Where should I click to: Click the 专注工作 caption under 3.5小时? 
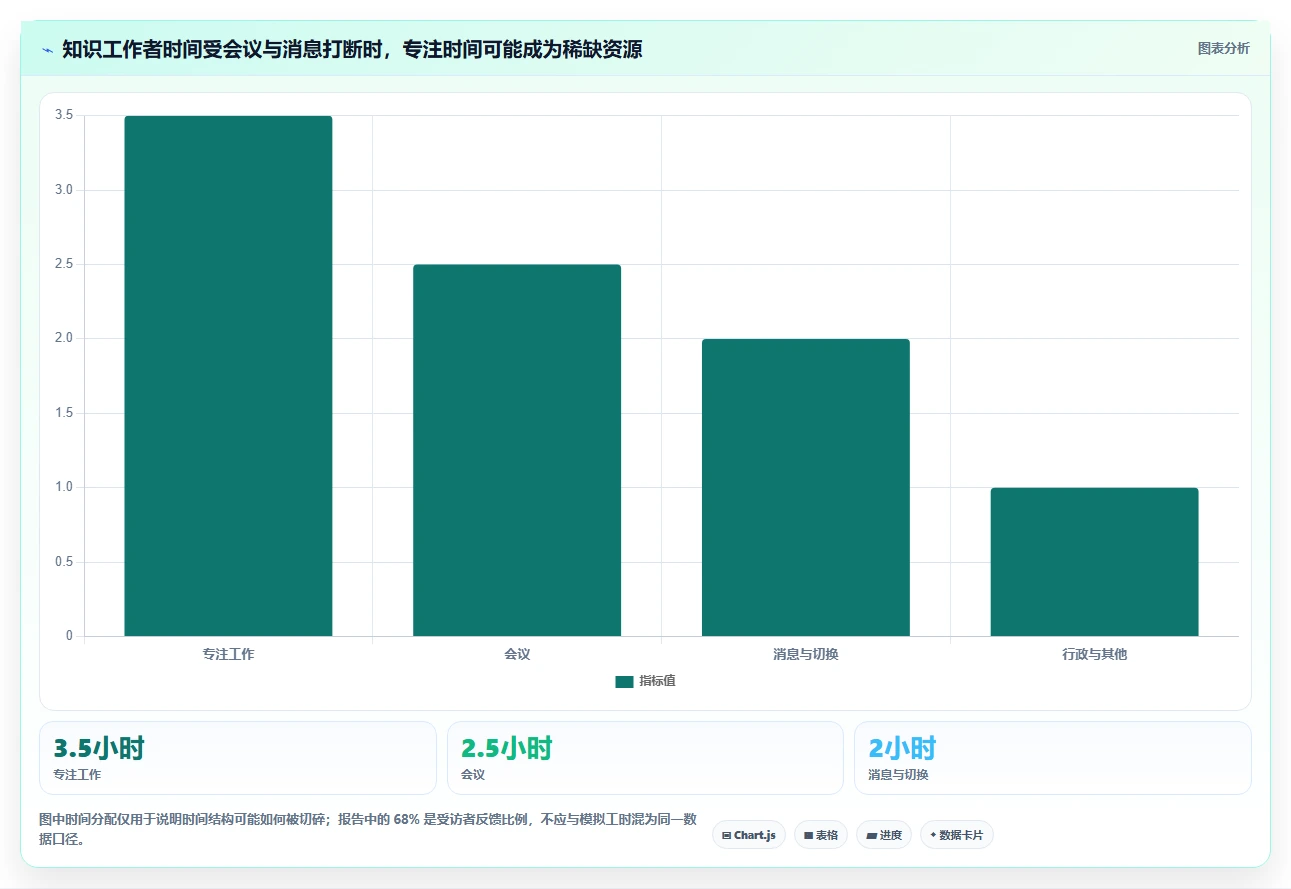(77, 774)
